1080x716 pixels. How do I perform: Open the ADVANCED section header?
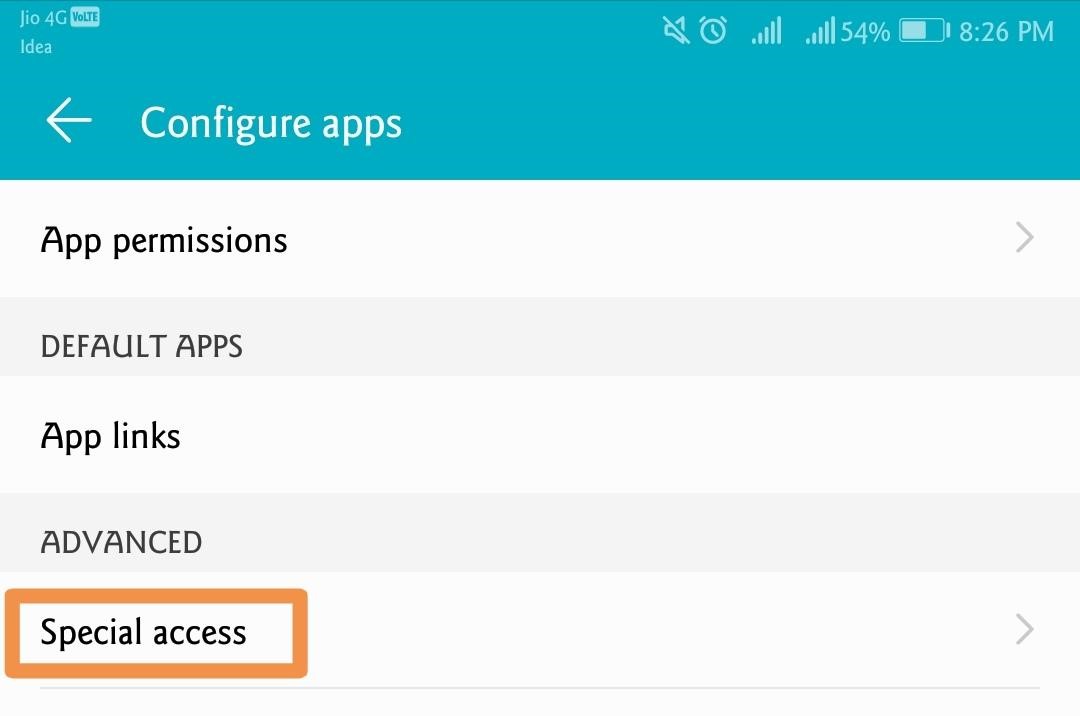121,542
